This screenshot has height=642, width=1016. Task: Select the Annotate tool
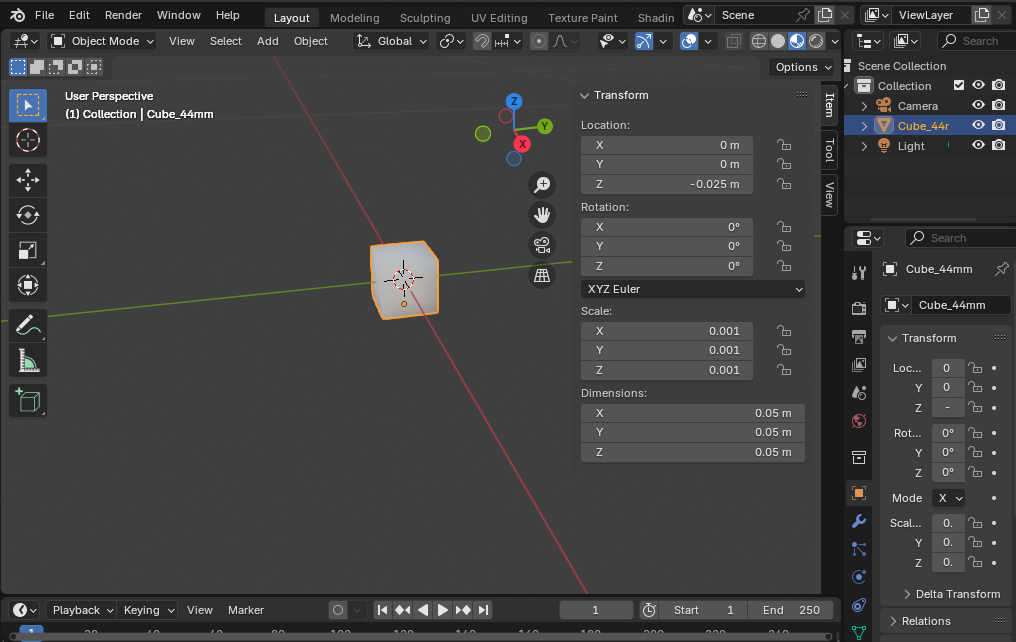click(28, 324)
